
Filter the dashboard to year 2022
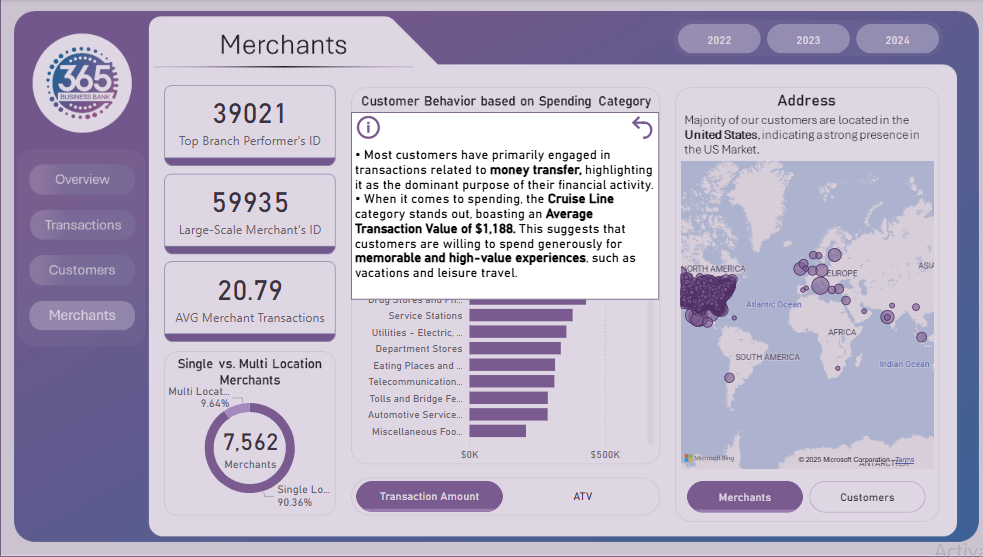[x=719, y=40]
